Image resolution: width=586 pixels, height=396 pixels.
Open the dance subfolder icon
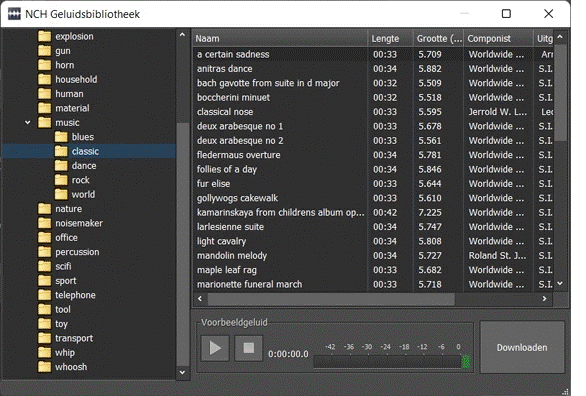(x=61, y=165)
